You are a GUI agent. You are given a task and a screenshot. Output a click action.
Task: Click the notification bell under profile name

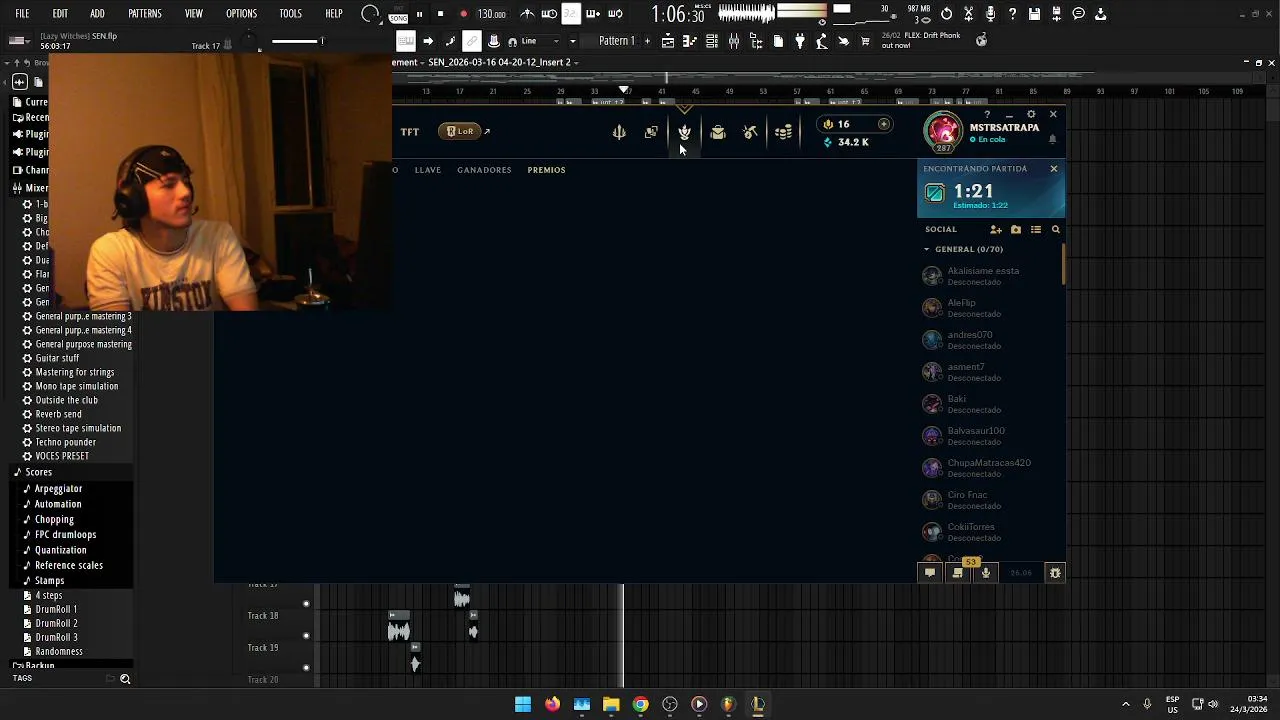(x=1052, y=140)
